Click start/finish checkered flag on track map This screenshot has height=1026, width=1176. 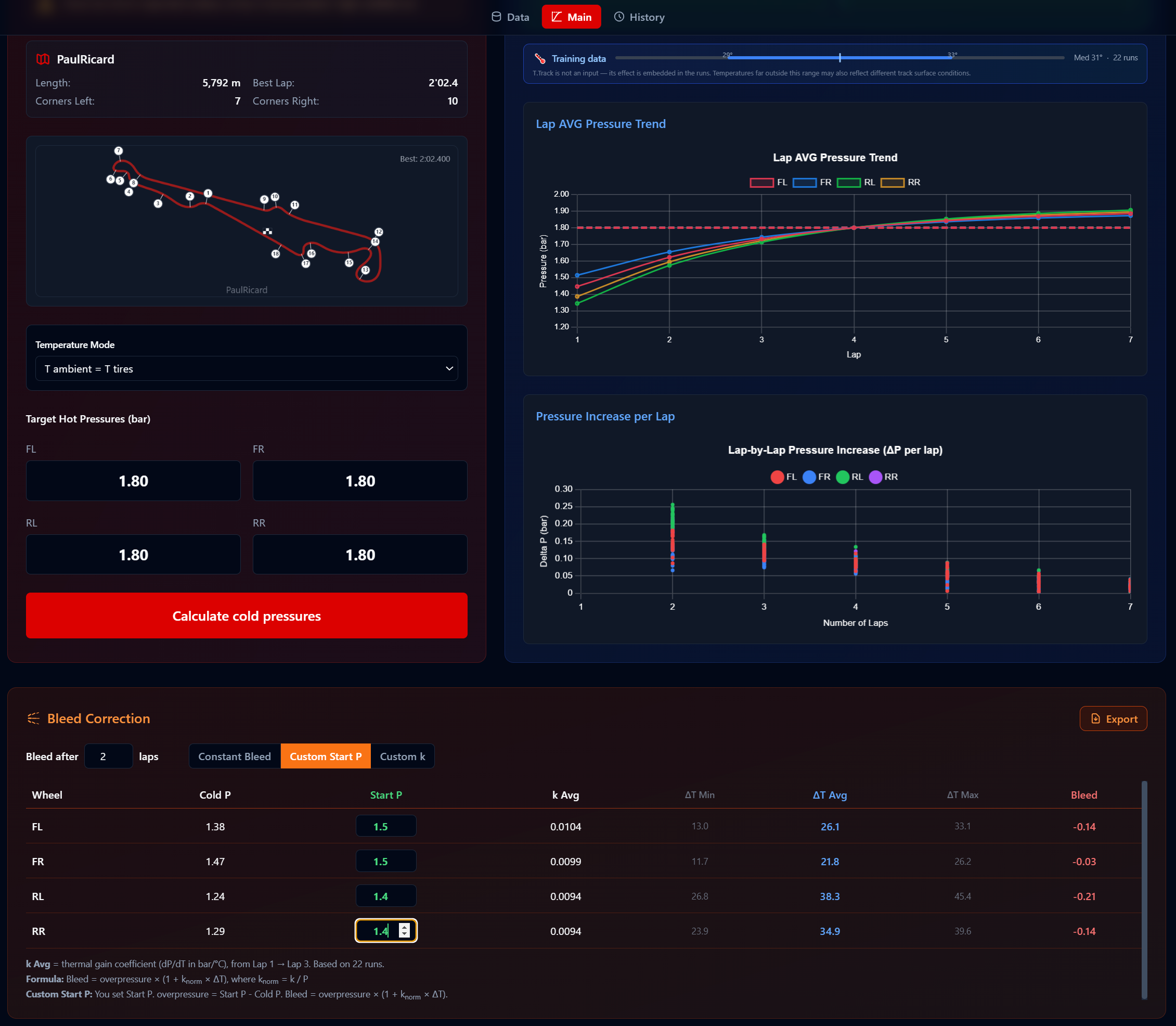tap(267, 232)
